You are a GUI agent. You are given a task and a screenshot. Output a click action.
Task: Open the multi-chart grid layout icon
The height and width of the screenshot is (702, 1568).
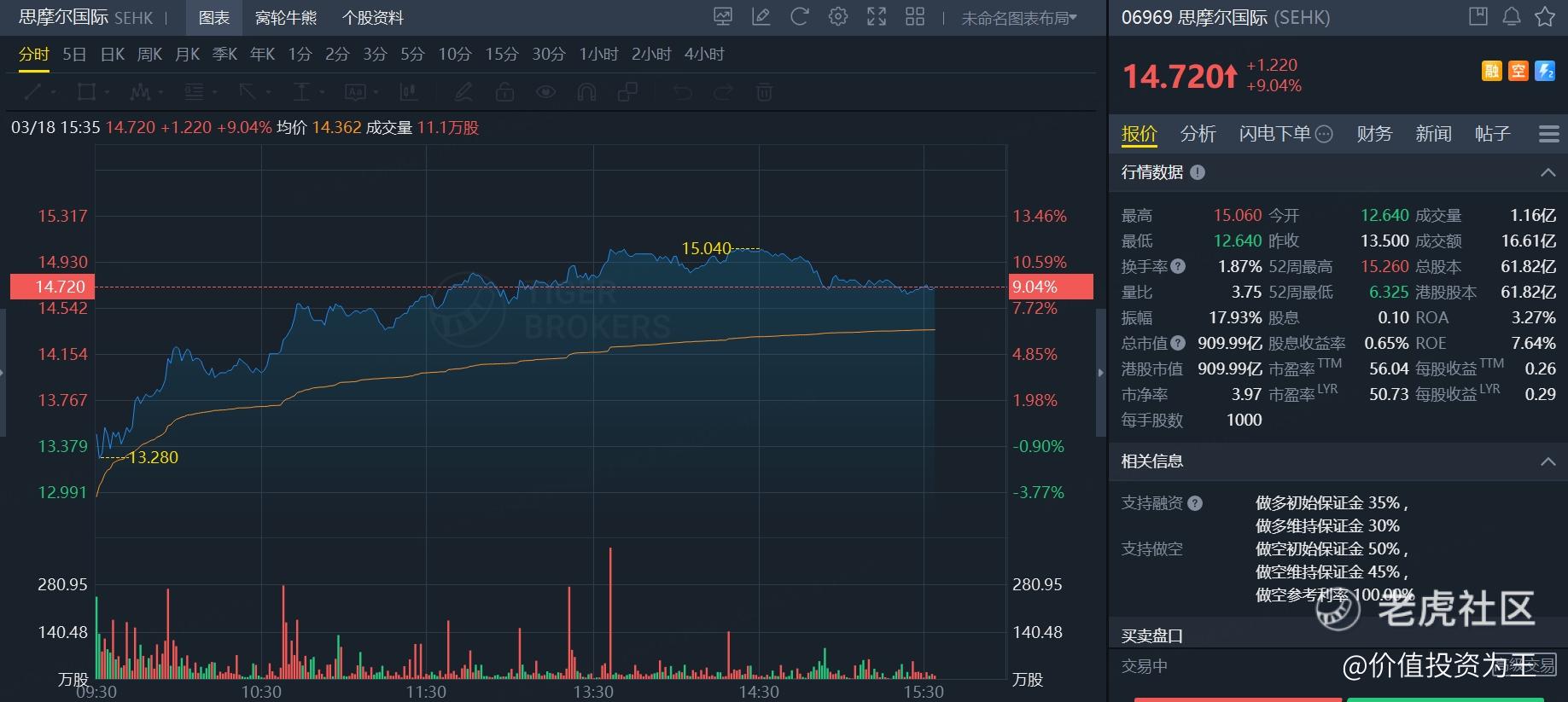click(915, 16)
